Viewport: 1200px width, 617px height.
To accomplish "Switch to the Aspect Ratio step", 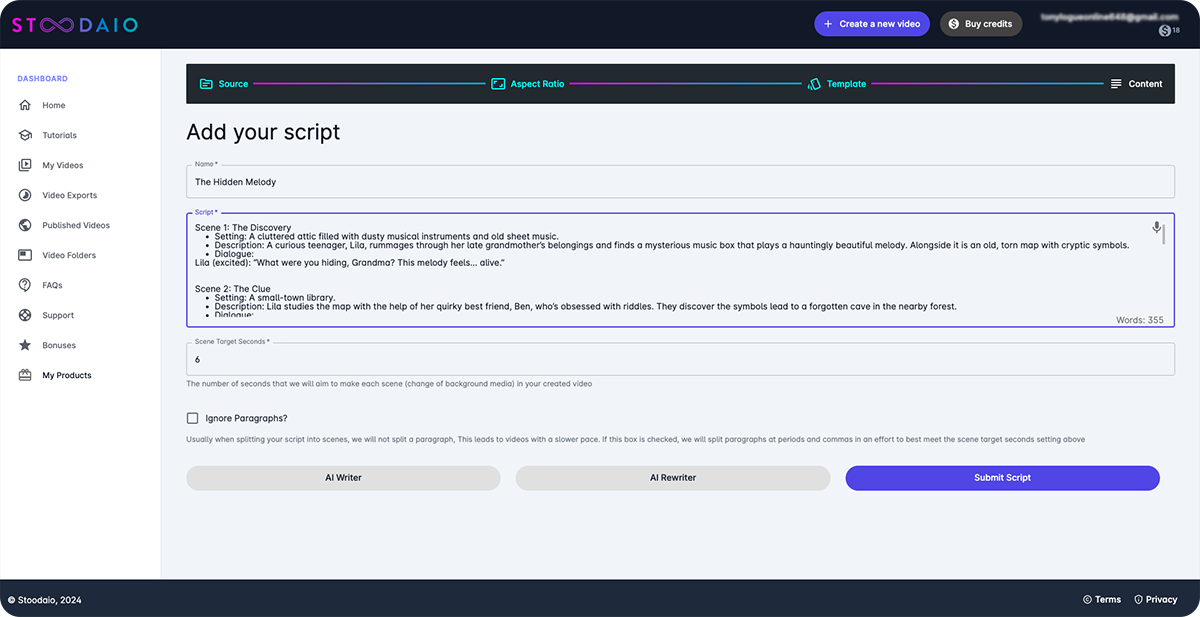I will point(528,84).
